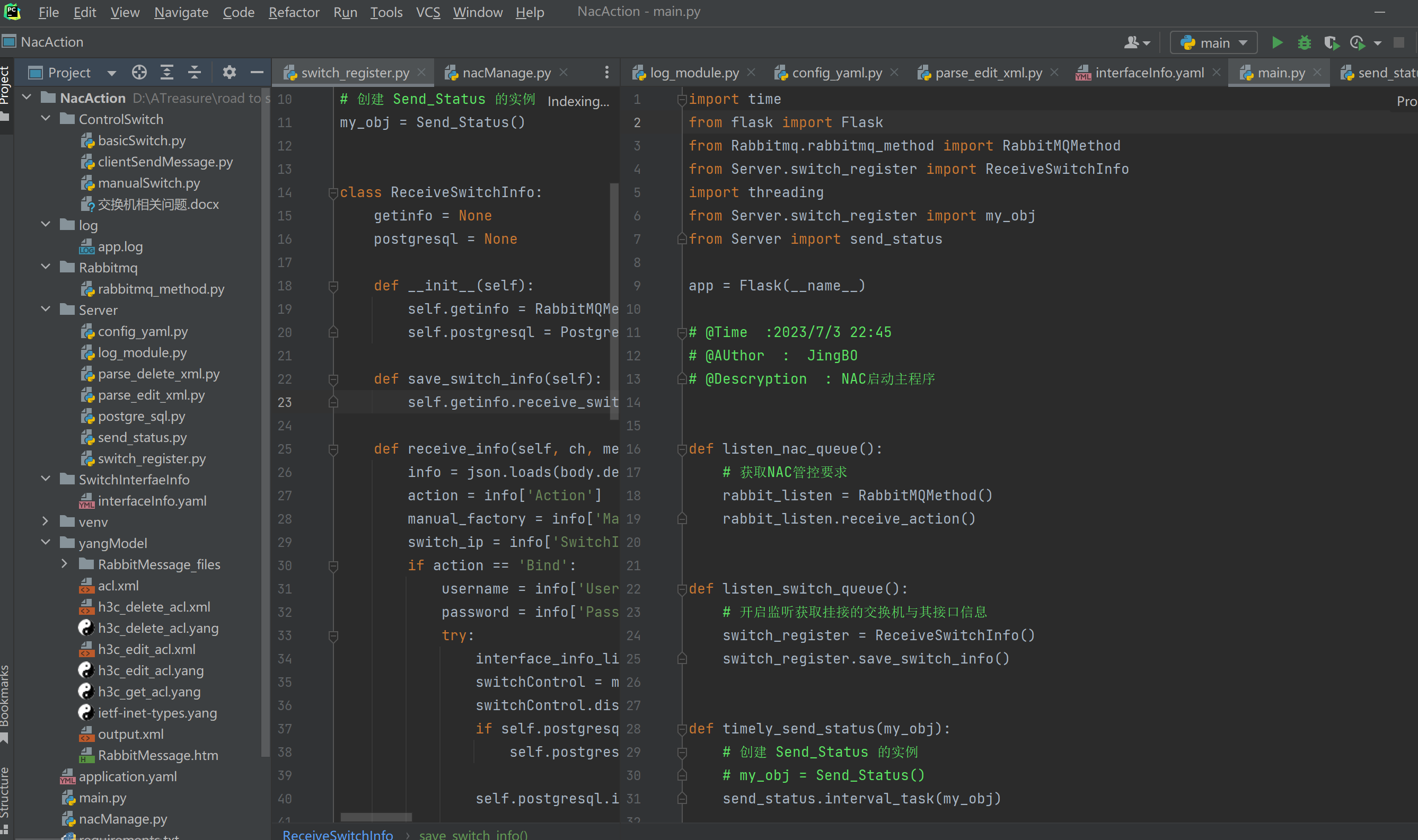Open the Navigate menu
Image resolution: width=1418 pixels, height=840 pixels.
181,12
